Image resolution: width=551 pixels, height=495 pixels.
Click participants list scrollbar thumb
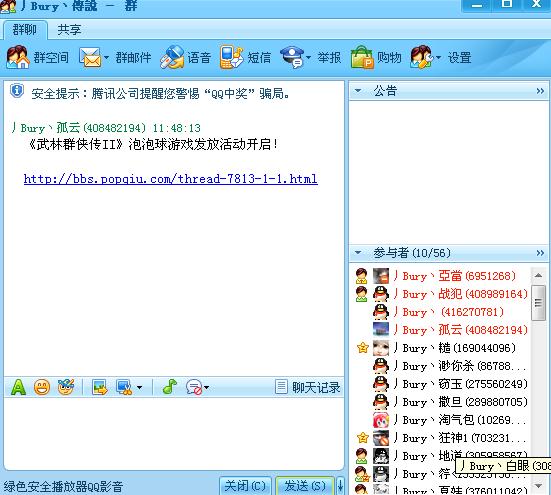(x=538, y=302)
